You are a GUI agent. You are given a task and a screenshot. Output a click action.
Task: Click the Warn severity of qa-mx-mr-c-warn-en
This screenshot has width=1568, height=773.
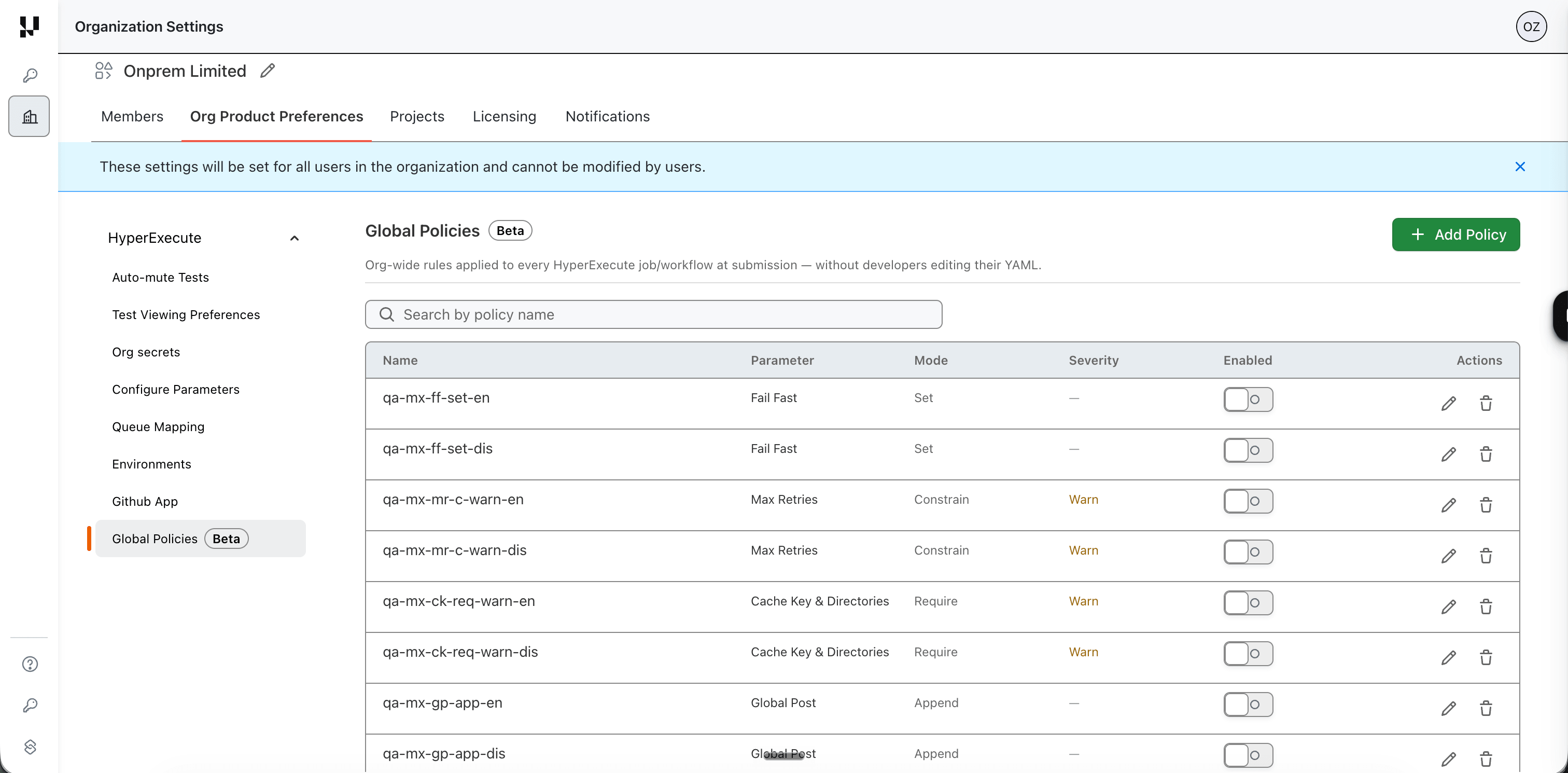[x=1084, y=500]
